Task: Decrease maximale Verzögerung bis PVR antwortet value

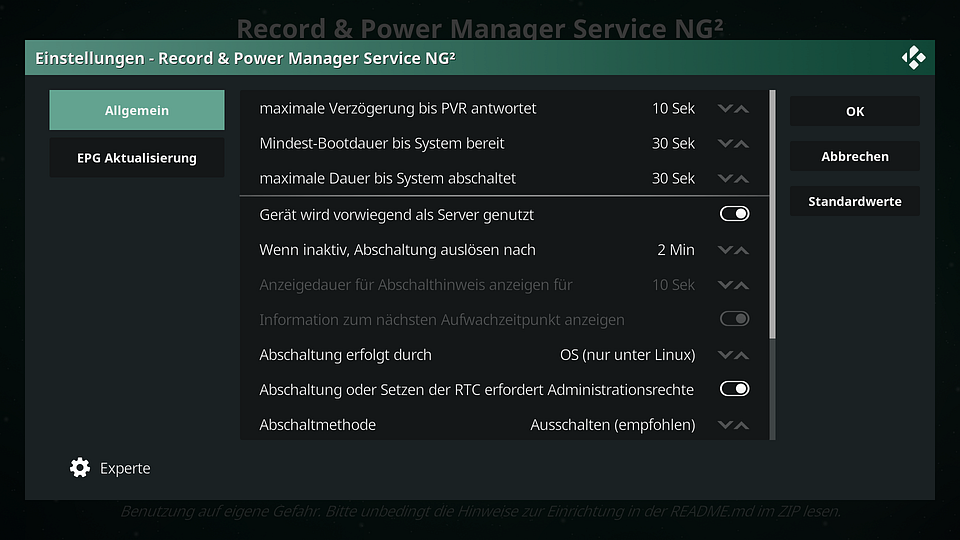Action: (x=726, y=109)
